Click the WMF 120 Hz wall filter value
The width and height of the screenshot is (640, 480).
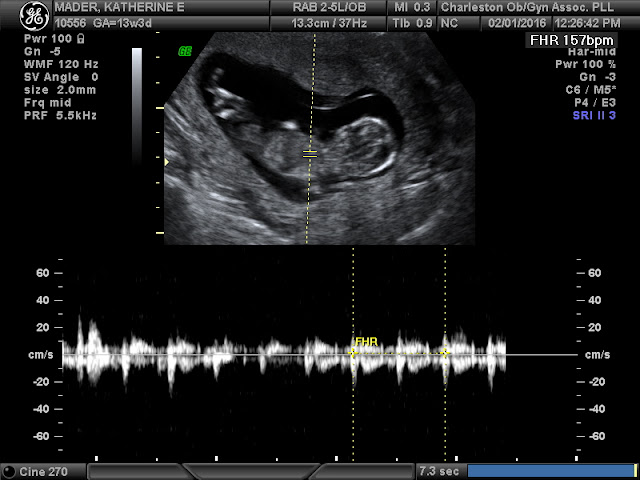coord(61,64)
